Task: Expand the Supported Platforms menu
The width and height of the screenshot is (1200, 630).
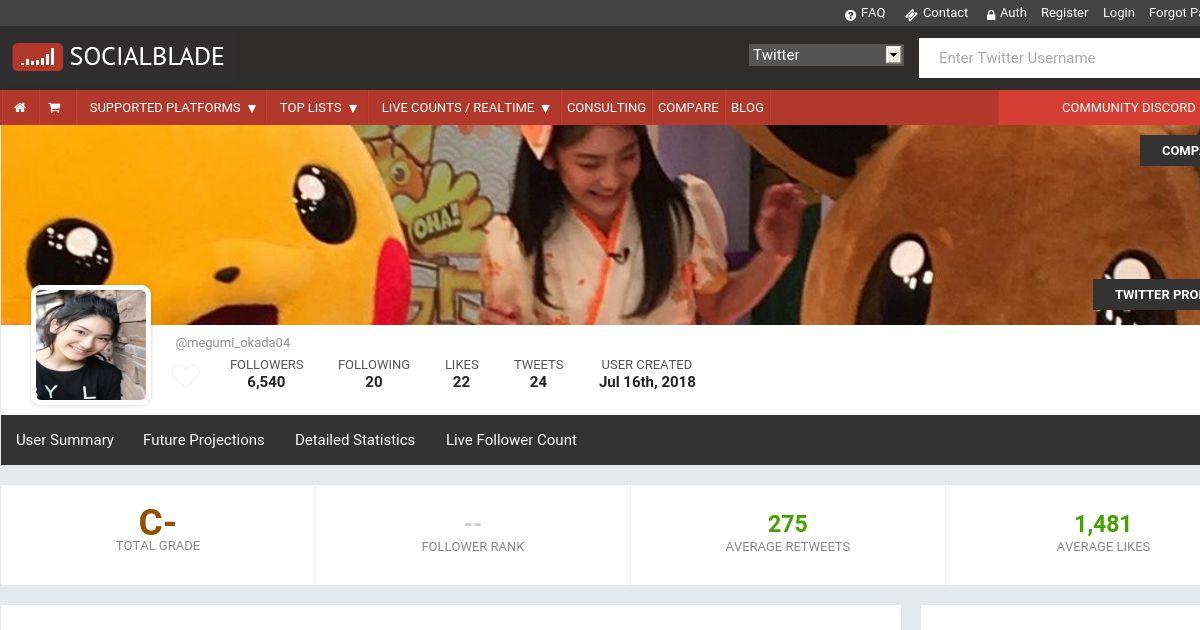Action: click(x=173, y=108)
